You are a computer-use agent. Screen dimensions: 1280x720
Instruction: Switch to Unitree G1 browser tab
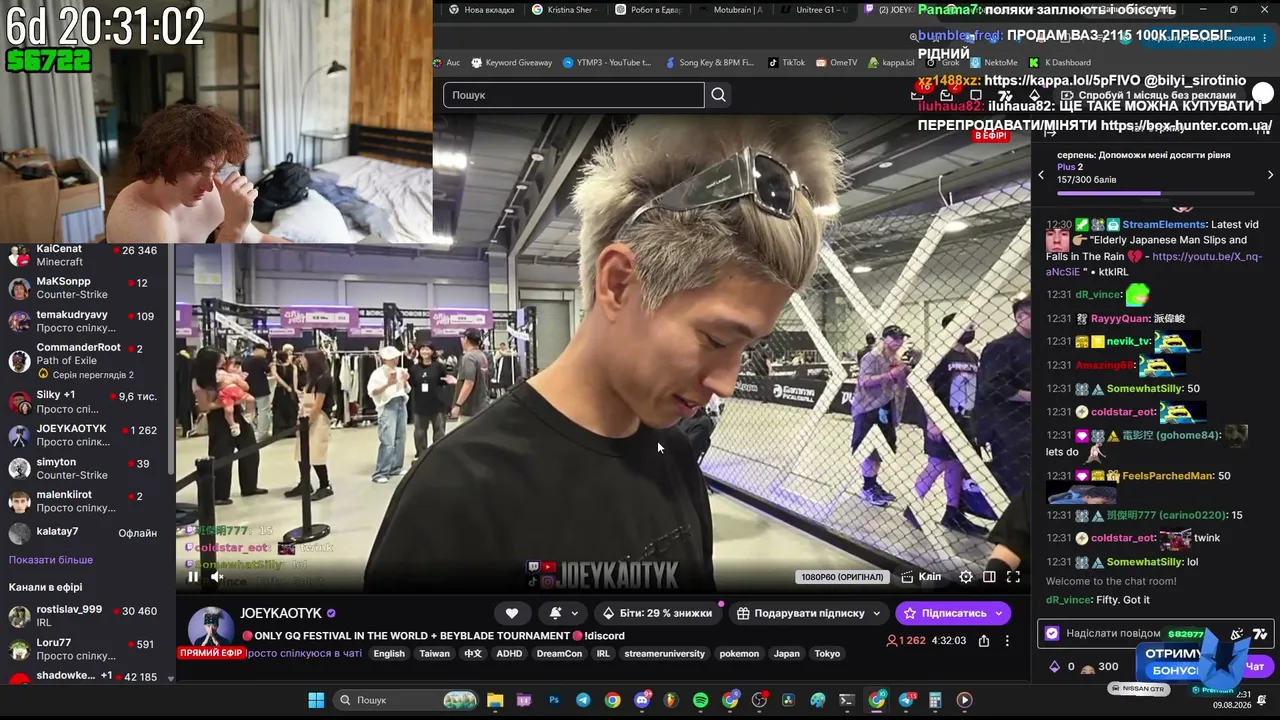(813, 10)
